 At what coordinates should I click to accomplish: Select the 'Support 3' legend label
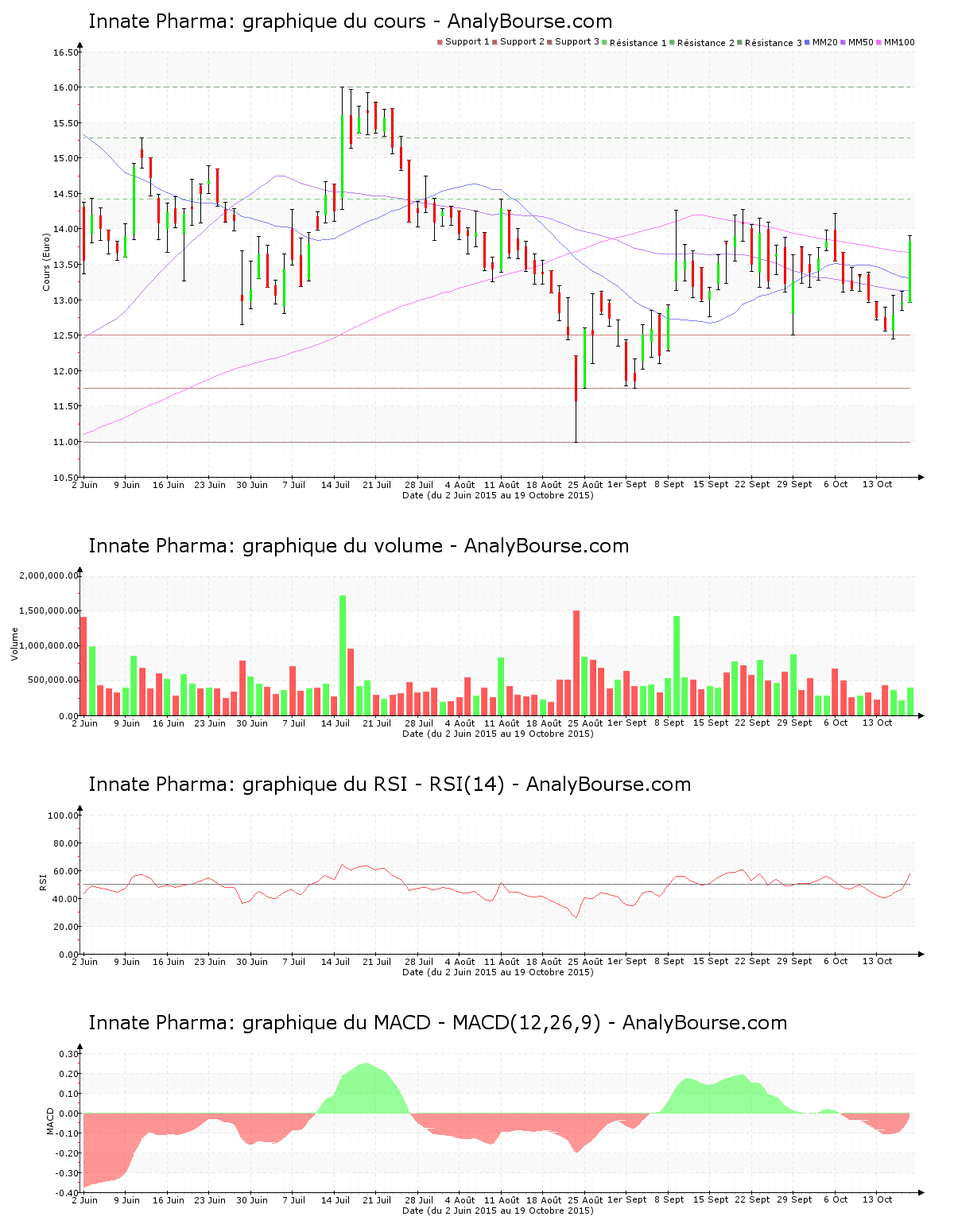577,42
